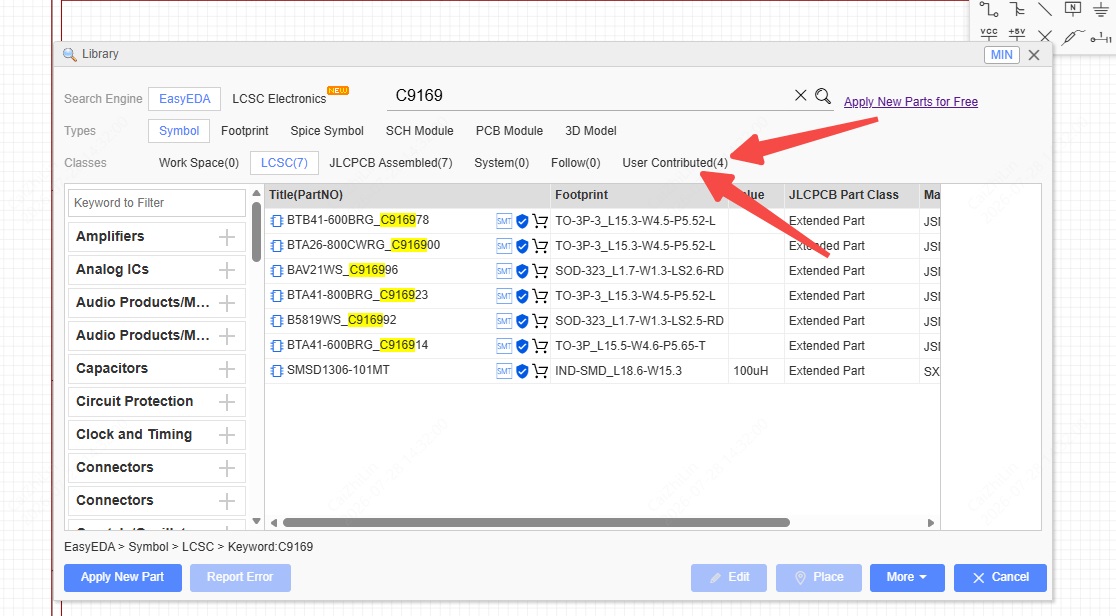Select the Footprint type tab

245,131
